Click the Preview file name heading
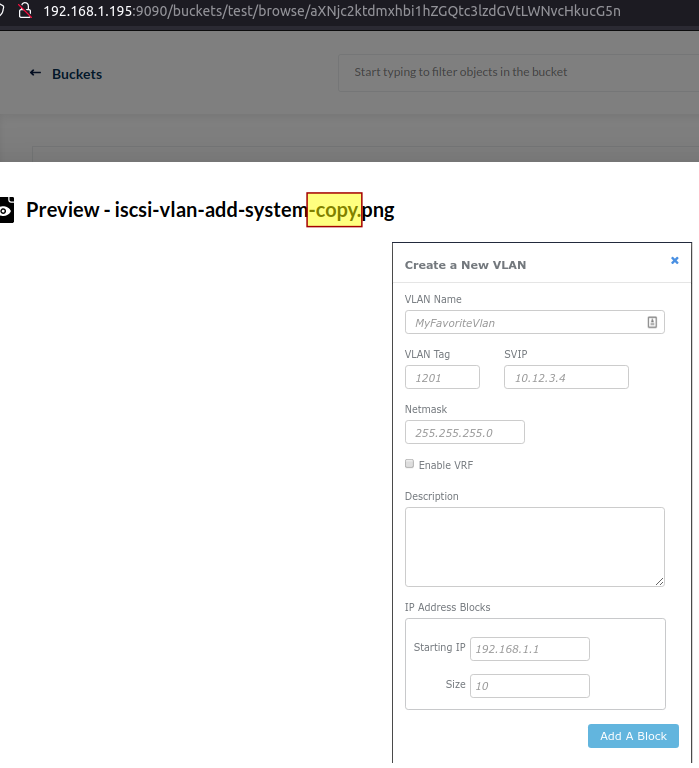This screenshot has height=768, width=699. click(x=210, y=210)
